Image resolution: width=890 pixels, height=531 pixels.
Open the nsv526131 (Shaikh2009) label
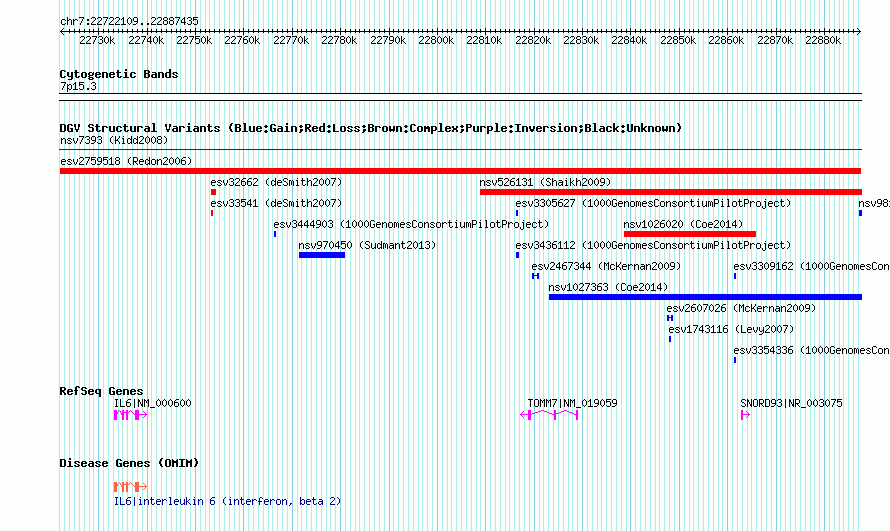click(545, 182)
